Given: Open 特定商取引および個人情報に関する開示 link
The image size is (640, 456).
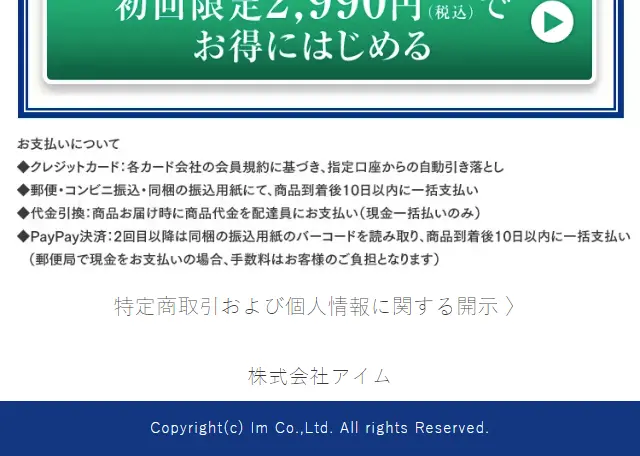Looking at the screenshot, I should (314, 306).
